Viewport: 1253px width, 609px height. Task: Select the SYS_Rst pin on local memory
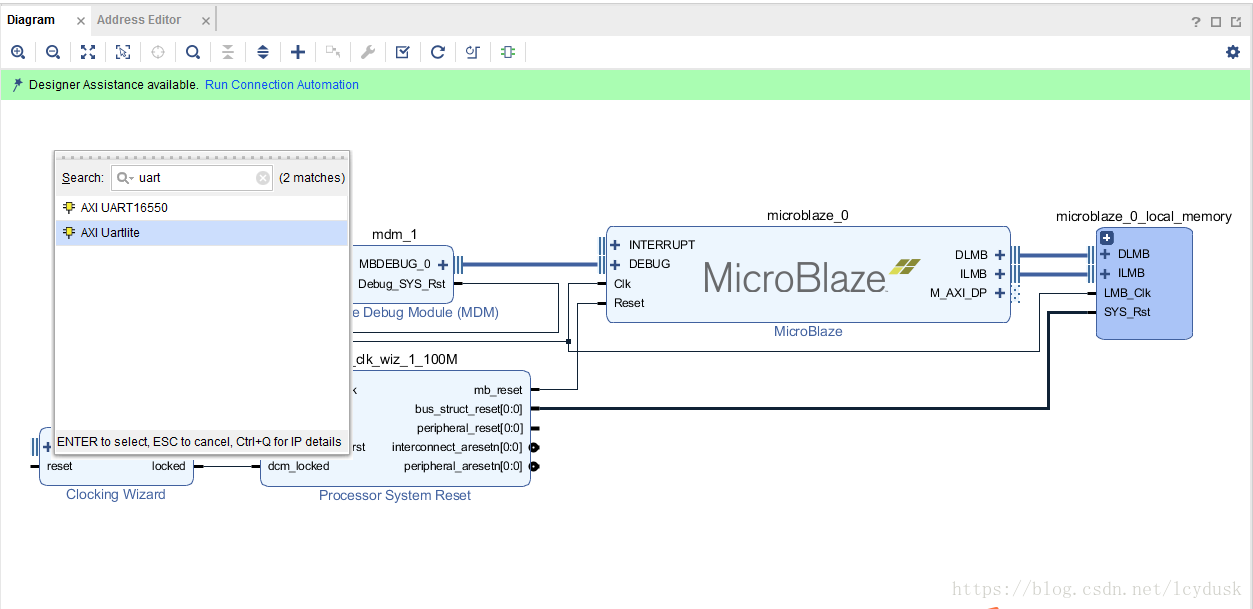coord(1127,312)
